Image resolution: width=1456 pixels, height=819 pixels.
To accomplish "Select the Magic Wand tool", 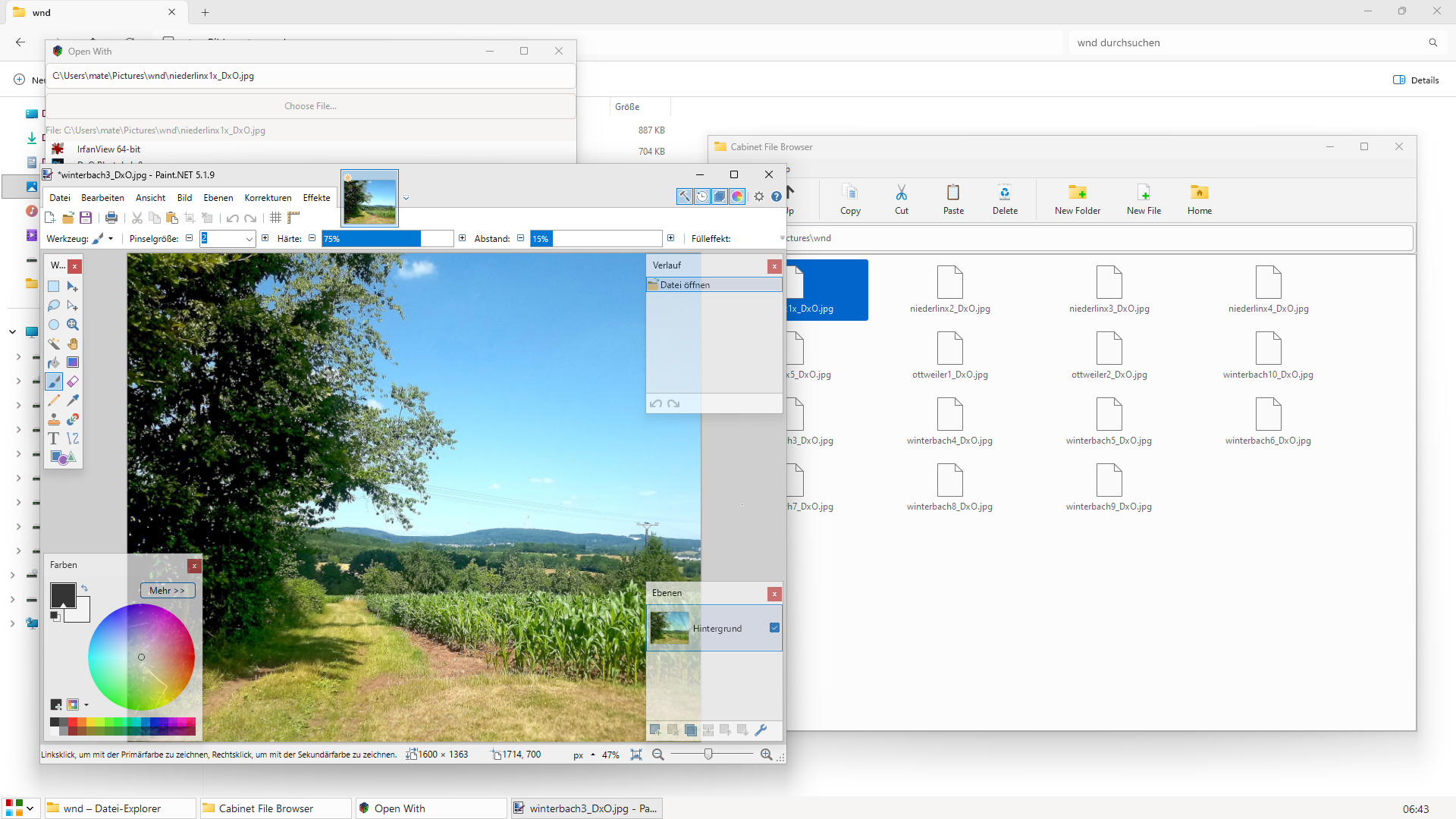I will tap(54, 344).
